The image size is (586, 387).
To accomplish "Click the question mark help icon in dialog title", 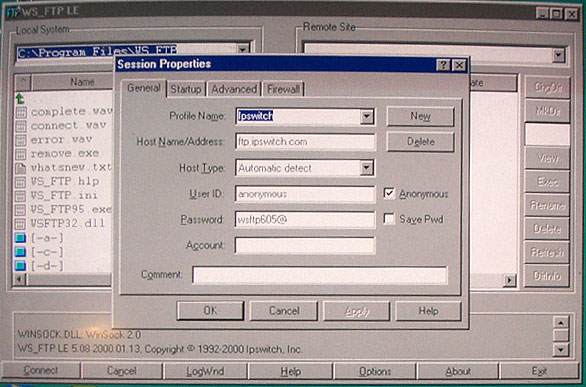I will pyautogui.click(x=443, y=65).
